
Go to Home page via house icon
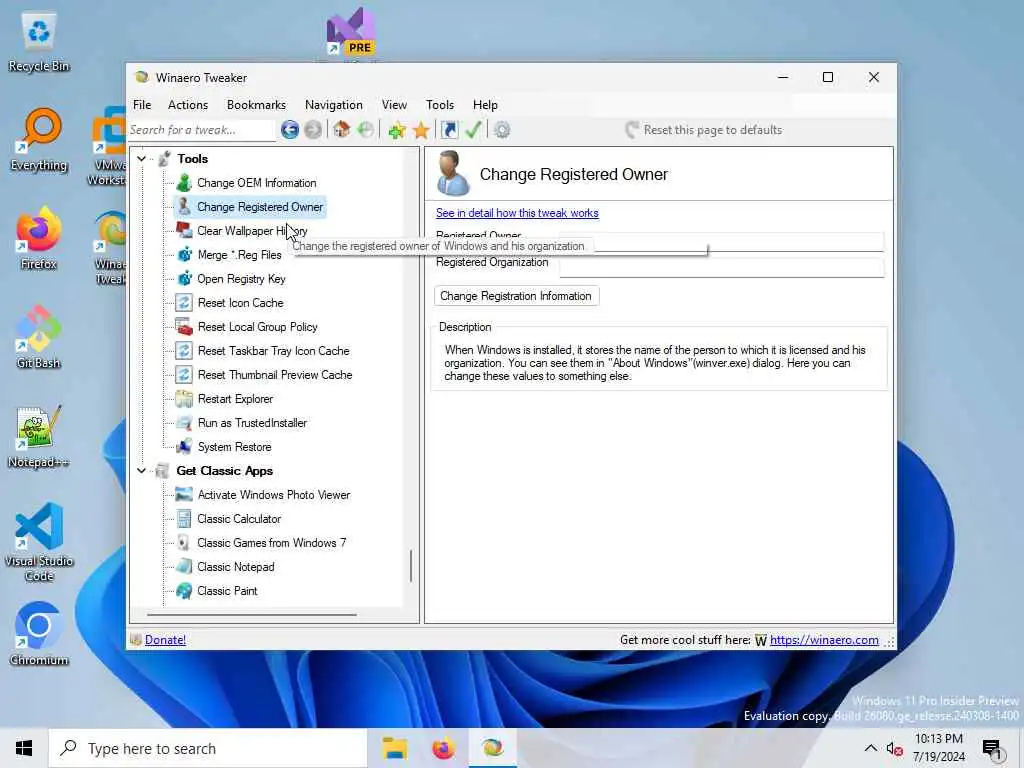342,129
